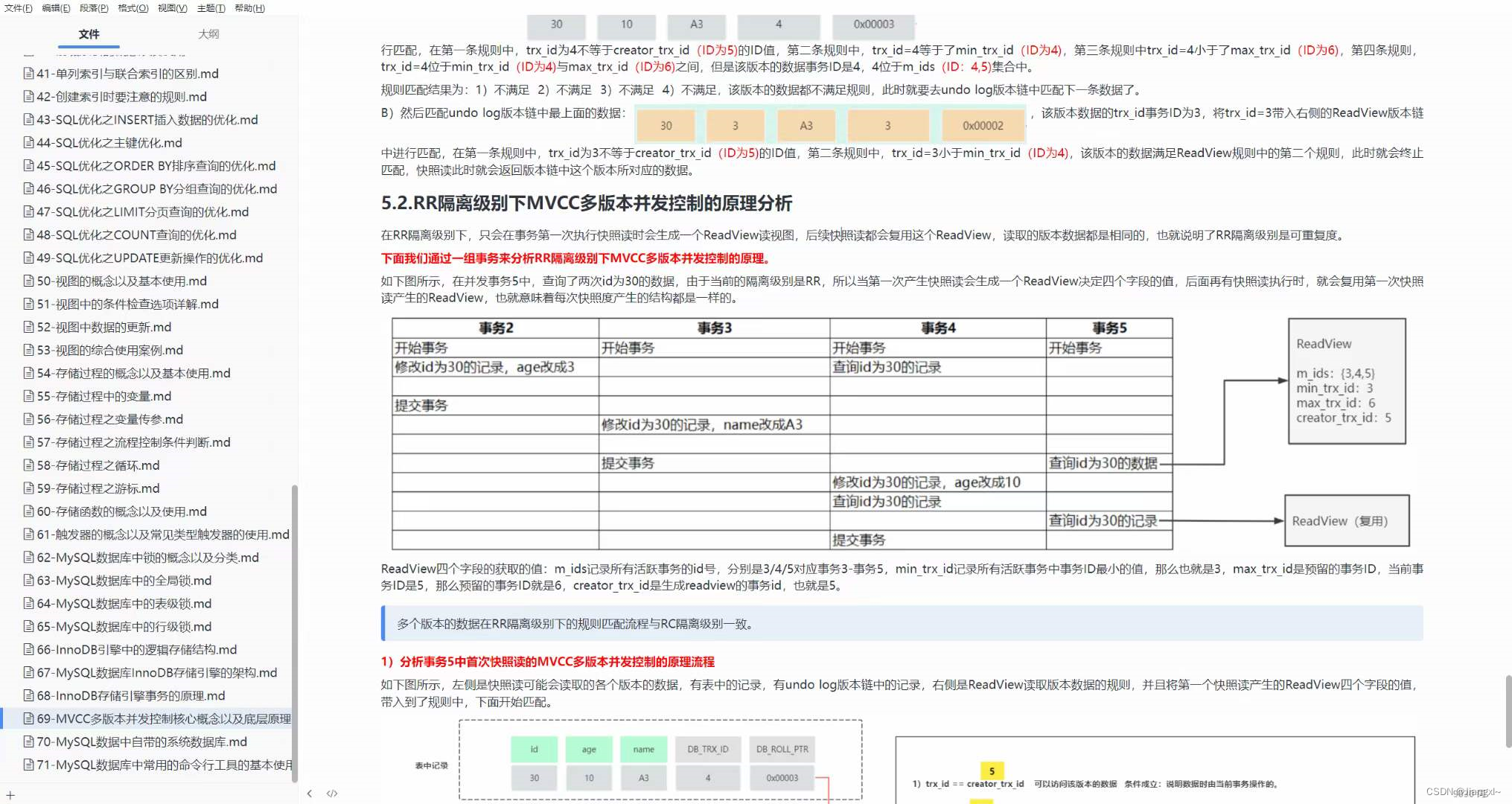
Task: Click the file icon beside 44-SQL优化之主键优化.md
Action: [28, 143]
